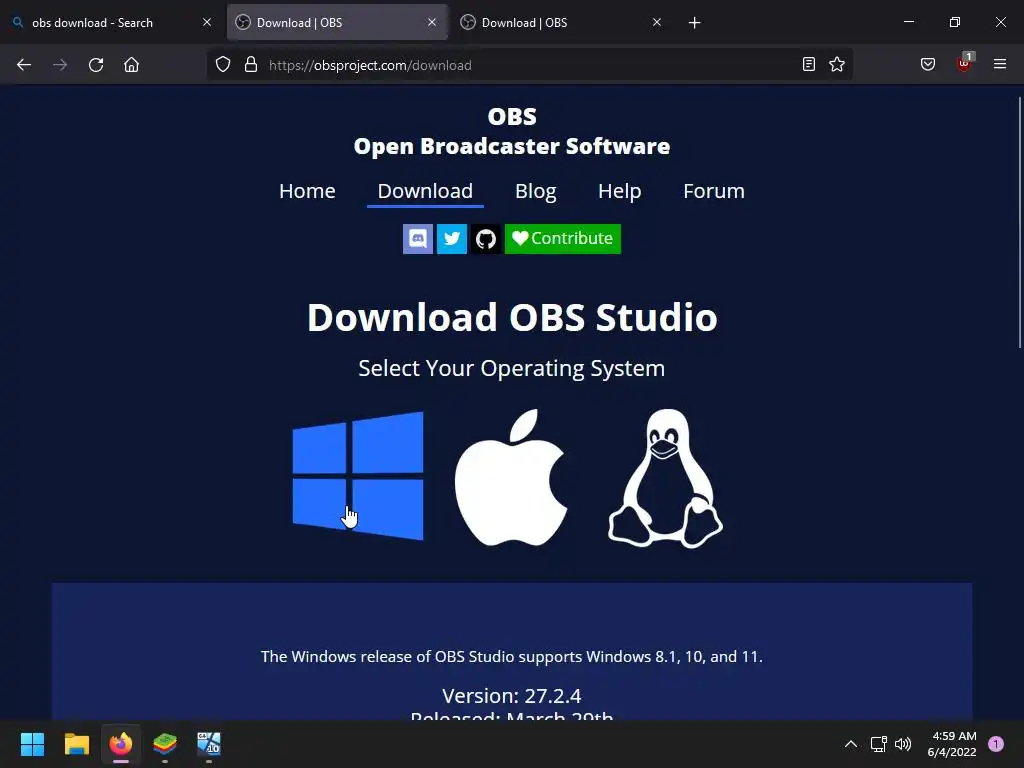Open the OBS Discord icon link

click(x=418, y=239)
